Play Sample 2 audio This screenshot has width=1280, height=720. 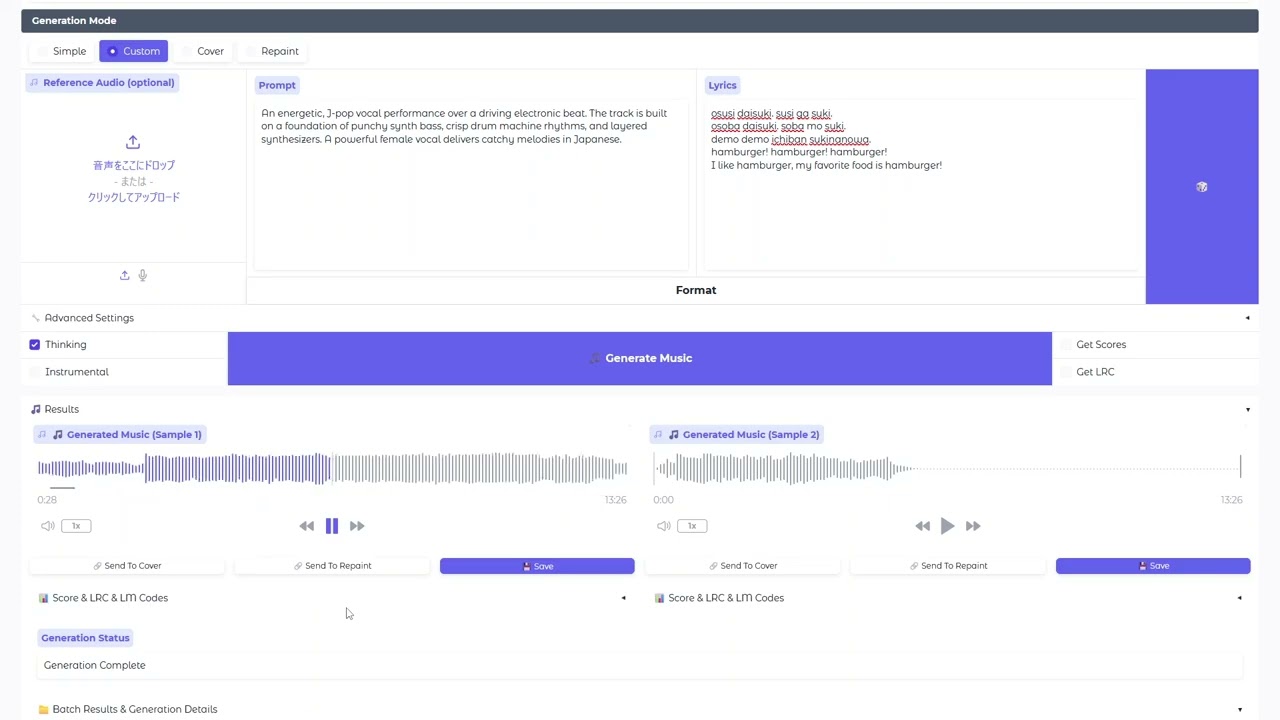948,526
